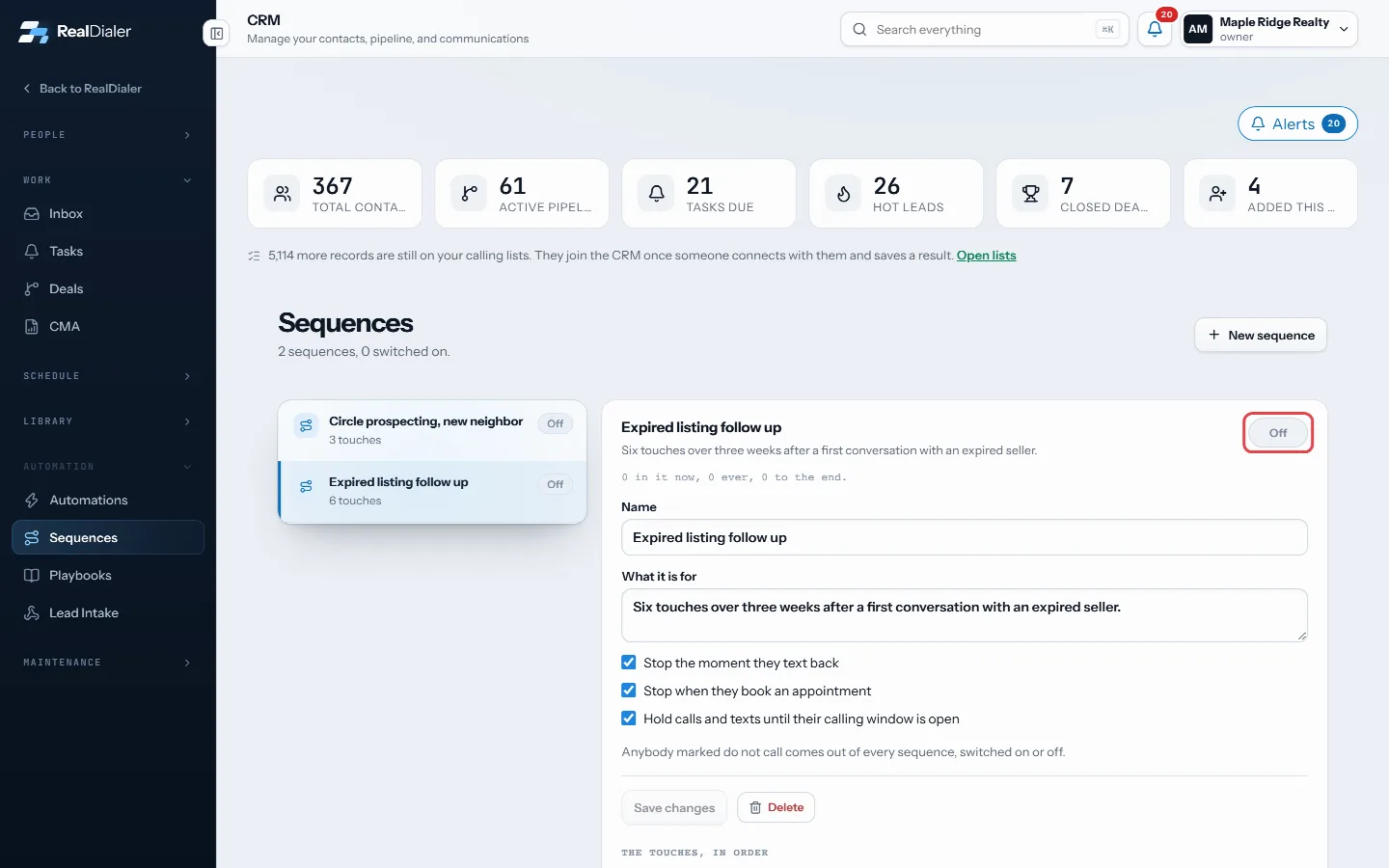Click the Hot Leads flame icon
Screen dimensions: 1389x868
click(843, 194)
